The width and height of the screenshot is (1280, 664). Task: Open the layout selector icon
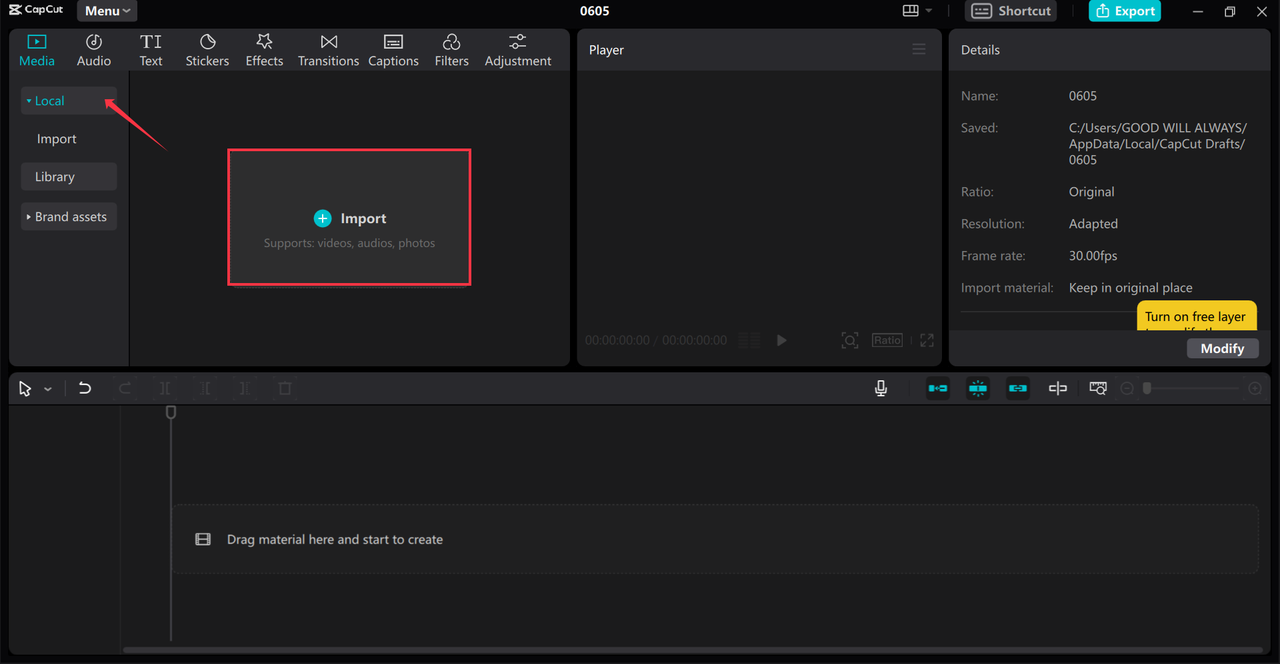click(910, 11)
